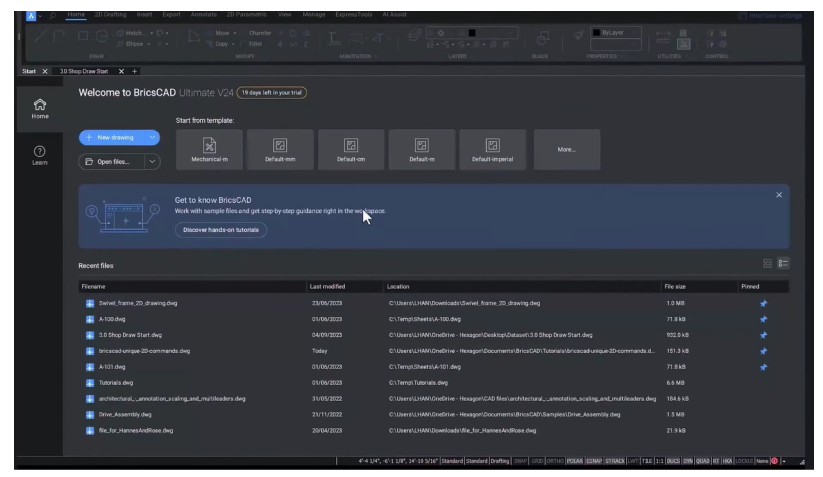823x477 pixels.
Task: Open Drive_Assembly.dwg from recent files
Action: [125, 415]
